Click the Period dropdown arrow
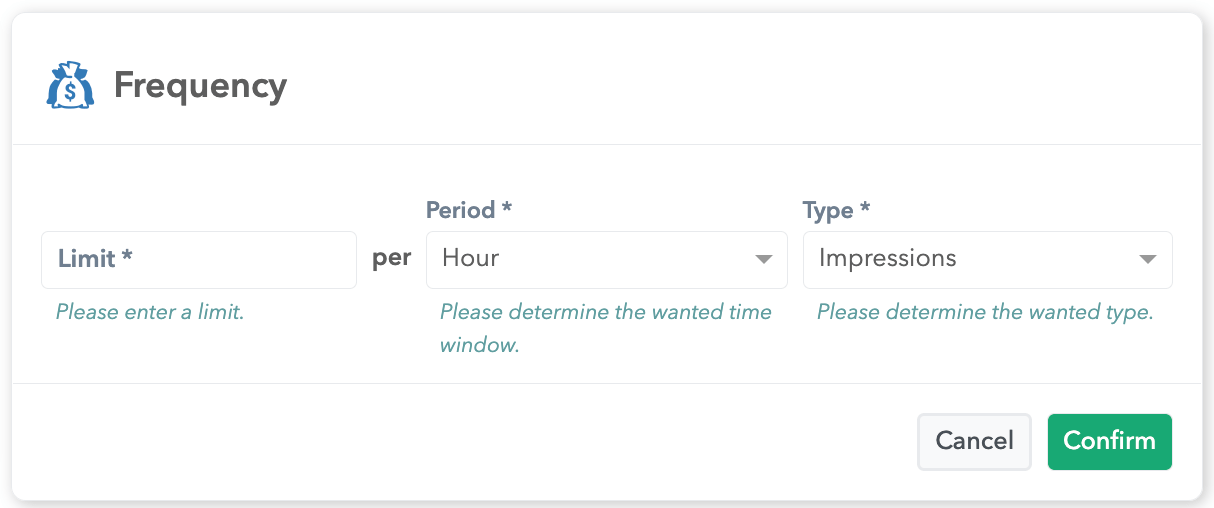This screenshot has height=508, width=1214. coord(763,260)
